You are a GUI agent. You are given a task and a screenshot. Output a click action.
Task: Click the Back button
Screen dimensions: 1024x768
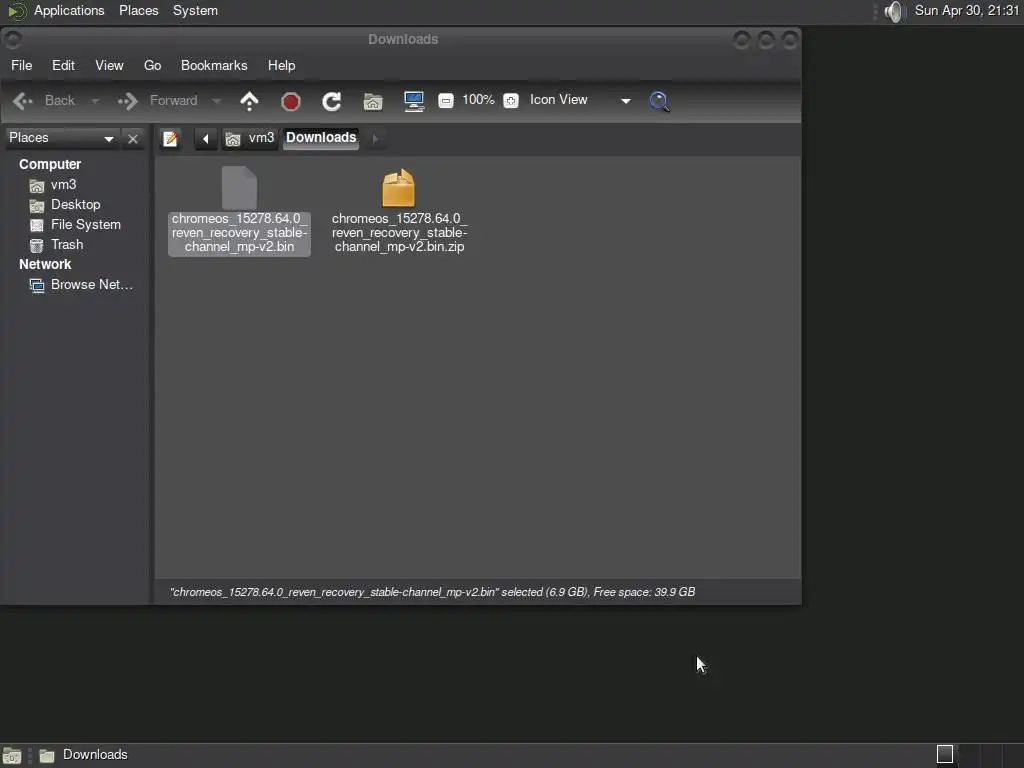(44, 101)
